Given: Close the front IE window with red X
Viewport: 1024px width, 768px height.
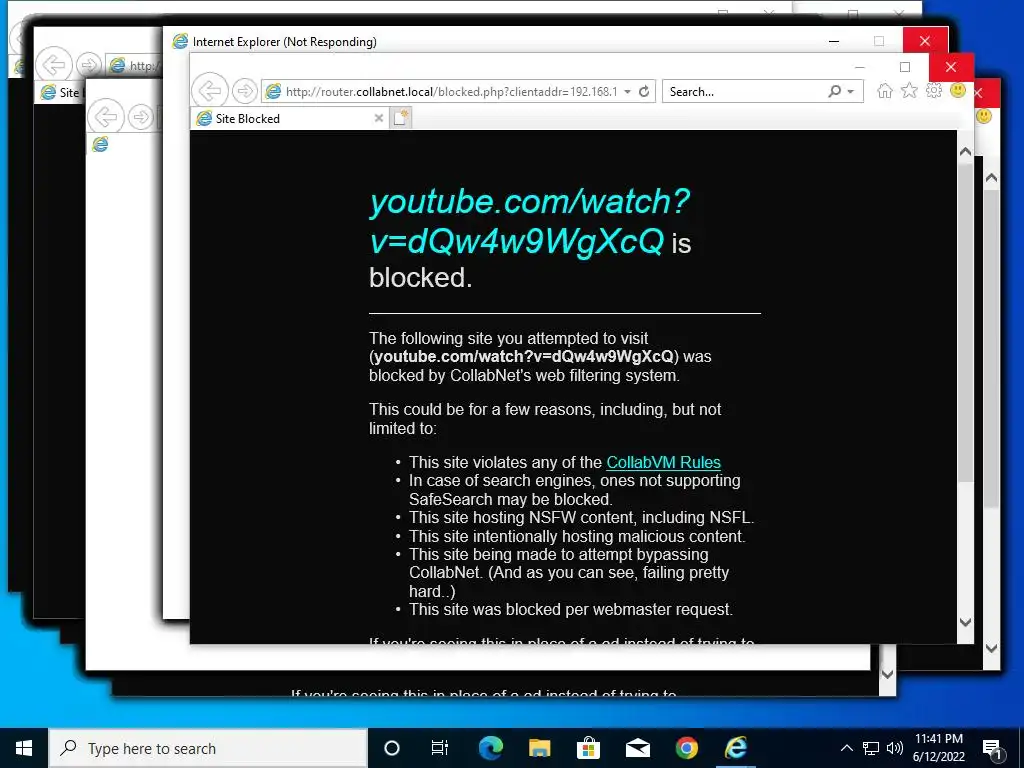Looking at the screenshot, I should (x=951, y=67).
